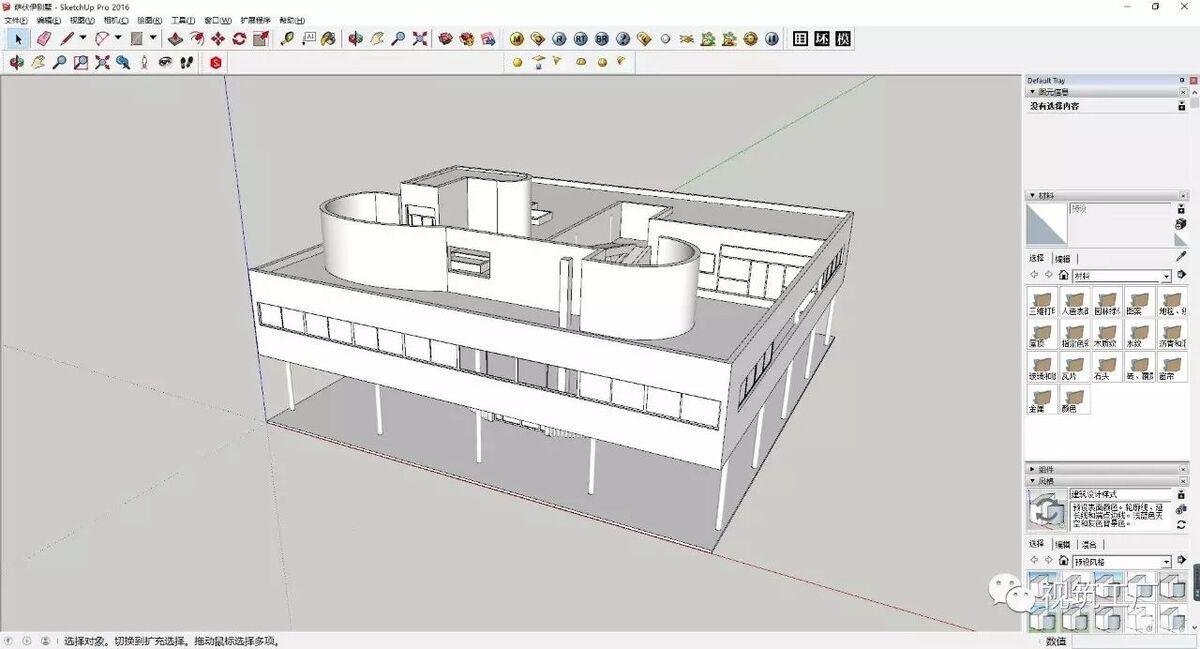Select the Position Camera tool
1200x649 pixels.
coord(144,62)
